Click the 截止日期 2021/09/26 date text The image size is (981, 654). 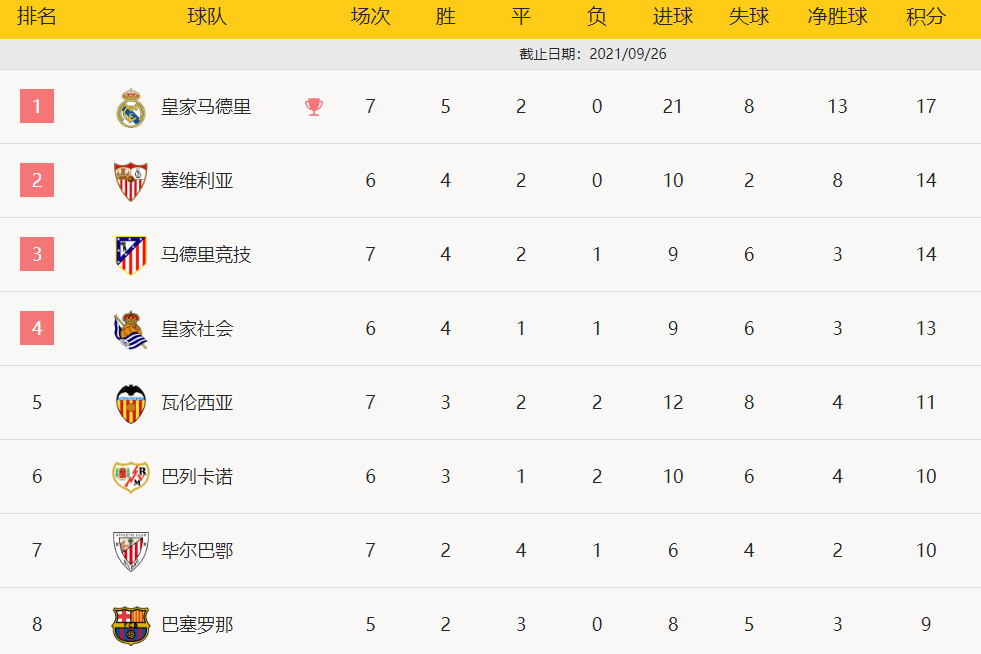pos(593,54)
